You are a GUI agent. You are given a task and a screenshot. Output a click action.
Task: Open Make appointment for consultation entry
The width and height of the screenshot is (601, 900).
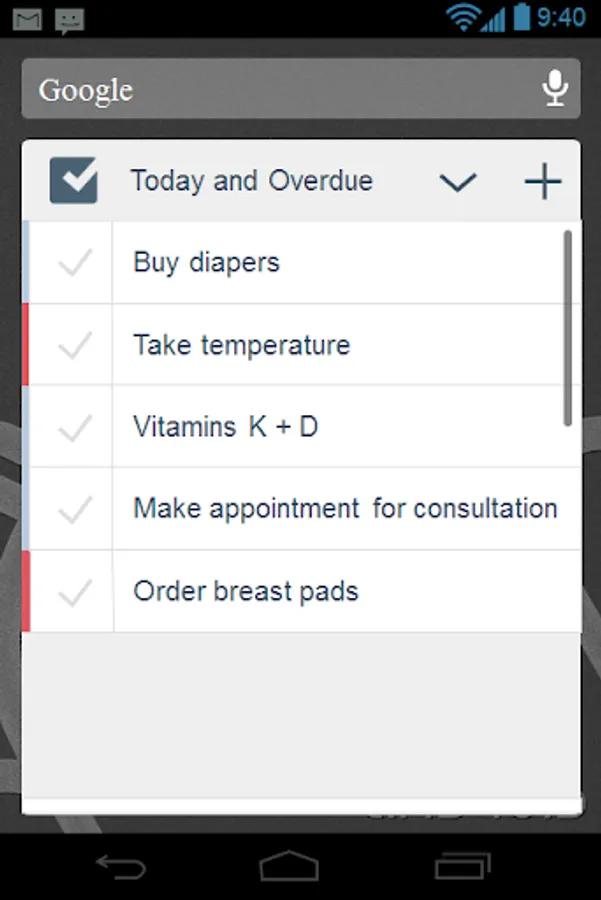click(x=345, y=509)
